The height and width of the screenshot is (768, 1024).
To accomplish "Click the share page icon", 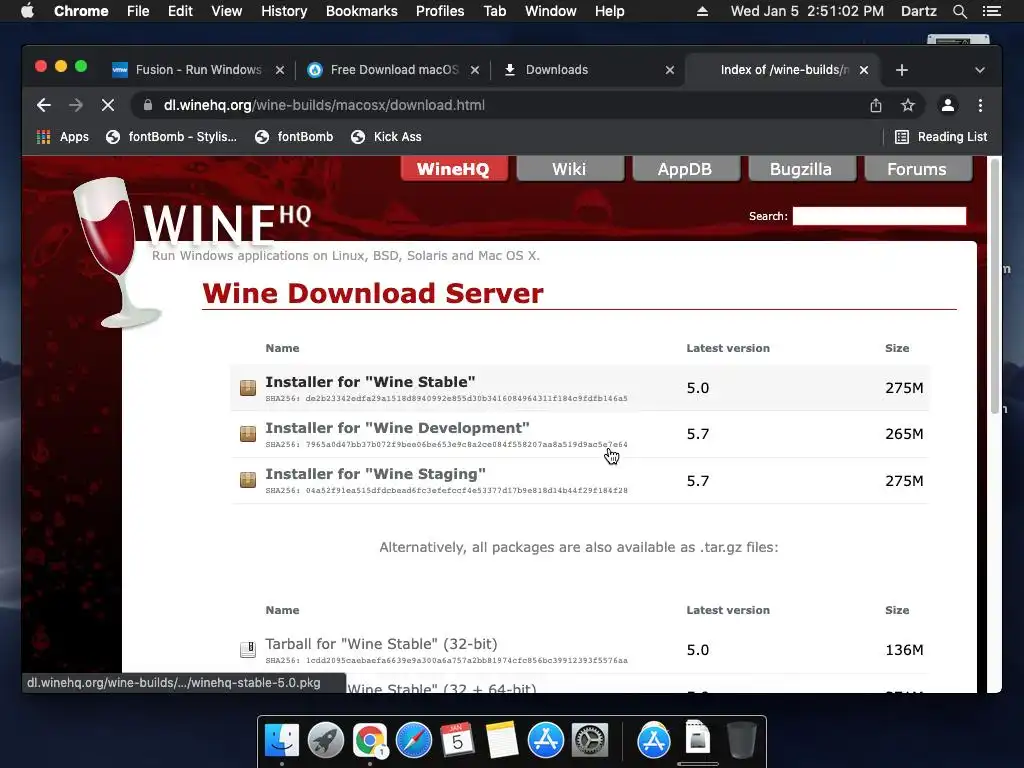I will click(x=876, y=105).
